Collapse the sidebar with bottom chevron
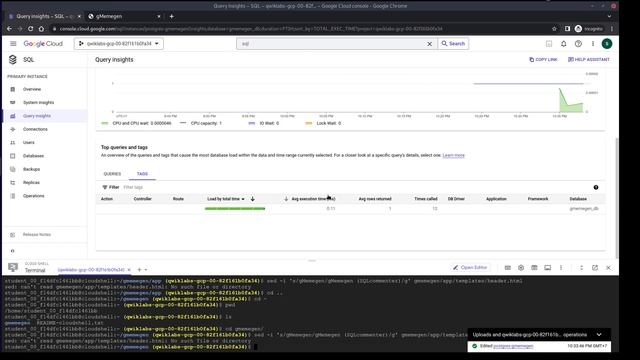The width and height of the screenshot is (640, 360). [x=13, y=251]
